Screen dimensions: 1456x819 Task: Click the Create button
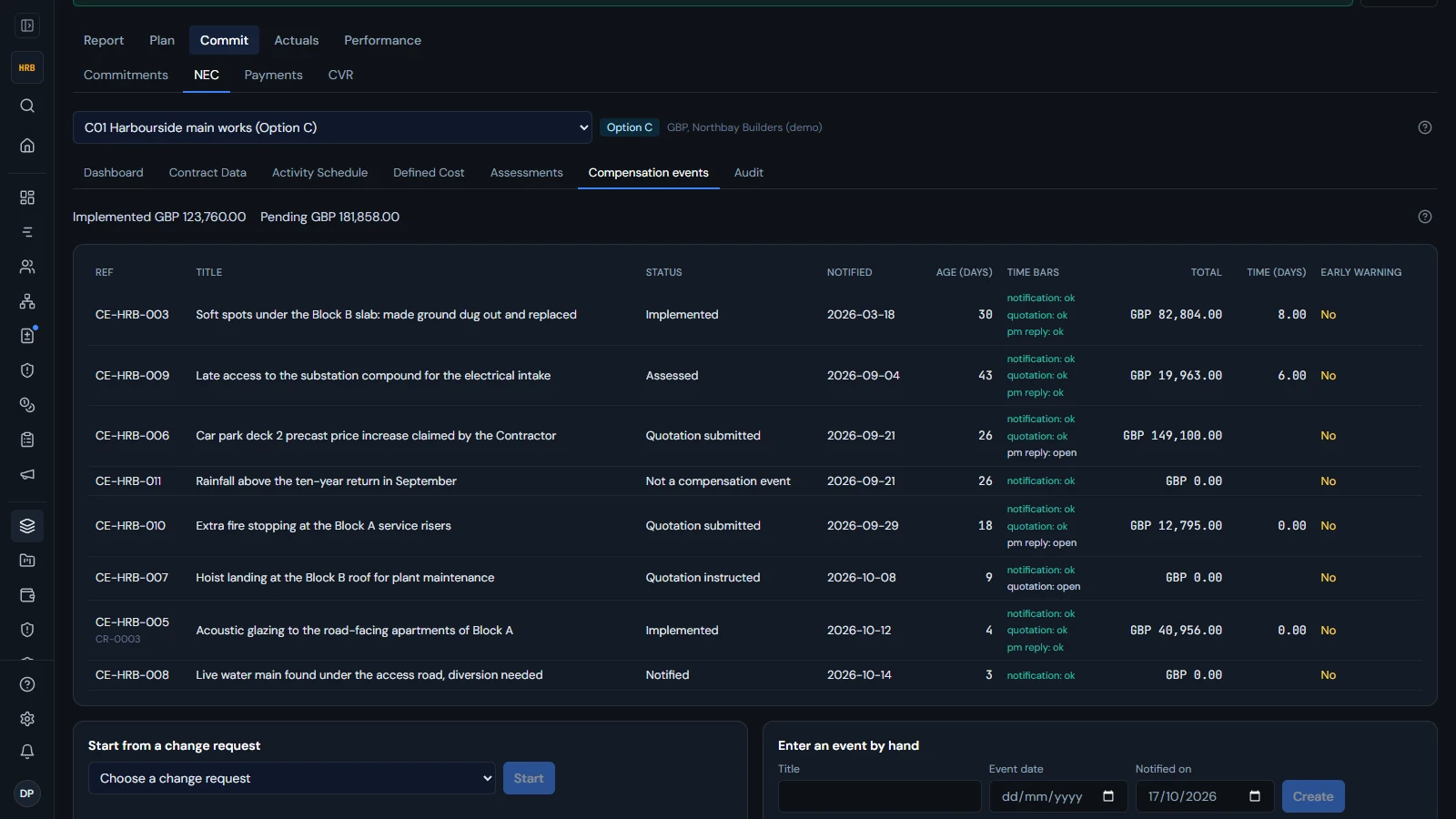(x=1313, y=796)
